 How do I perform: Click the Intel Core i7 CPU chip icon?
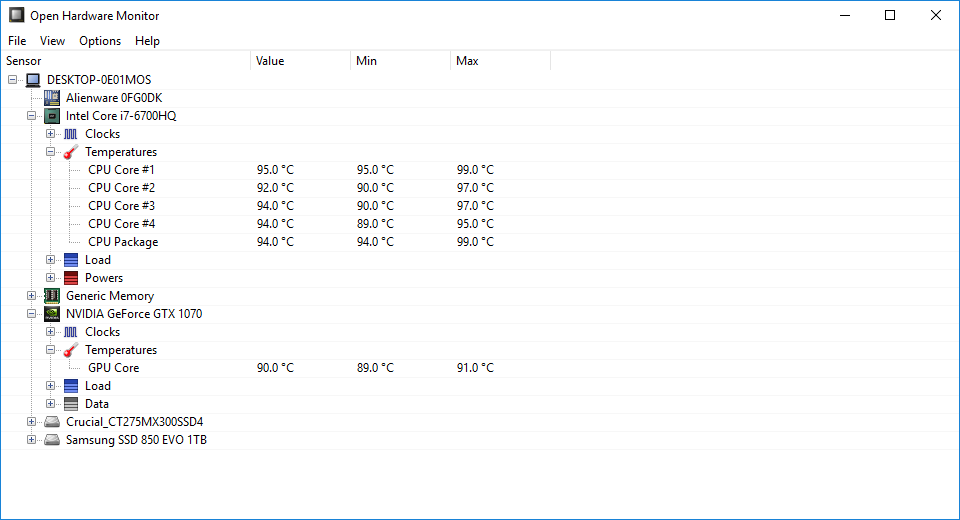click(x=52, y=116)
